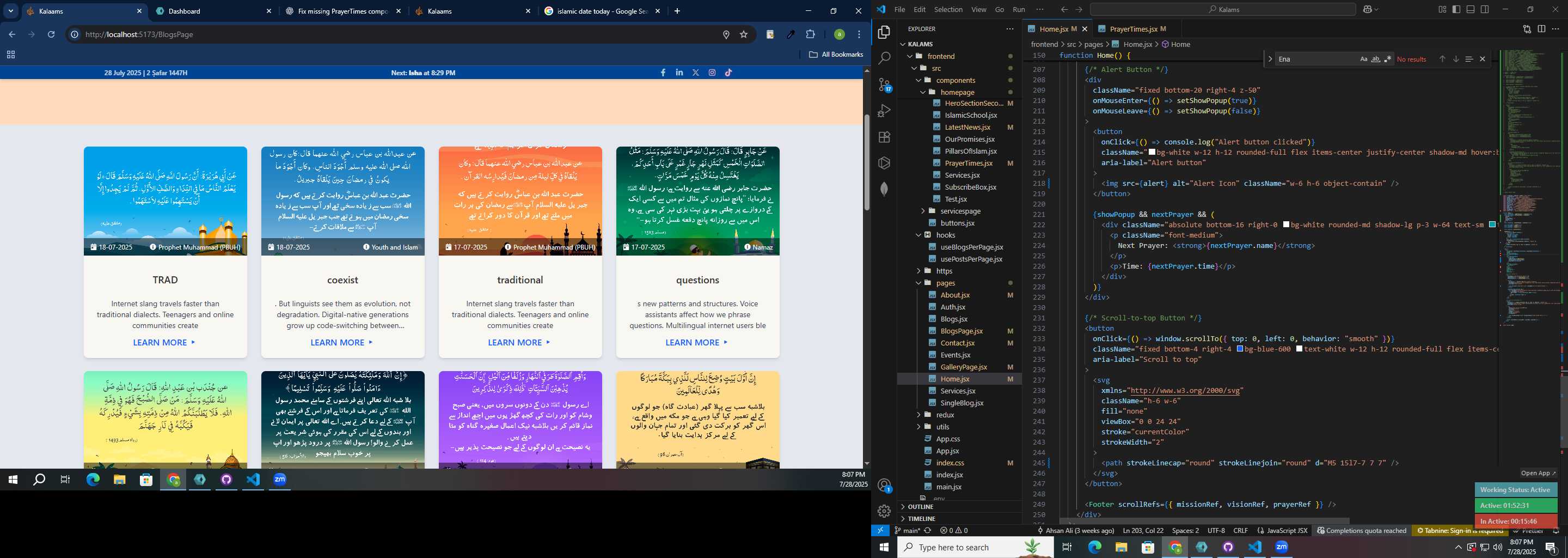This screenshot has width=1568, height=558.
Task: Go to previous match in find widget
Action: (1442, 59)
